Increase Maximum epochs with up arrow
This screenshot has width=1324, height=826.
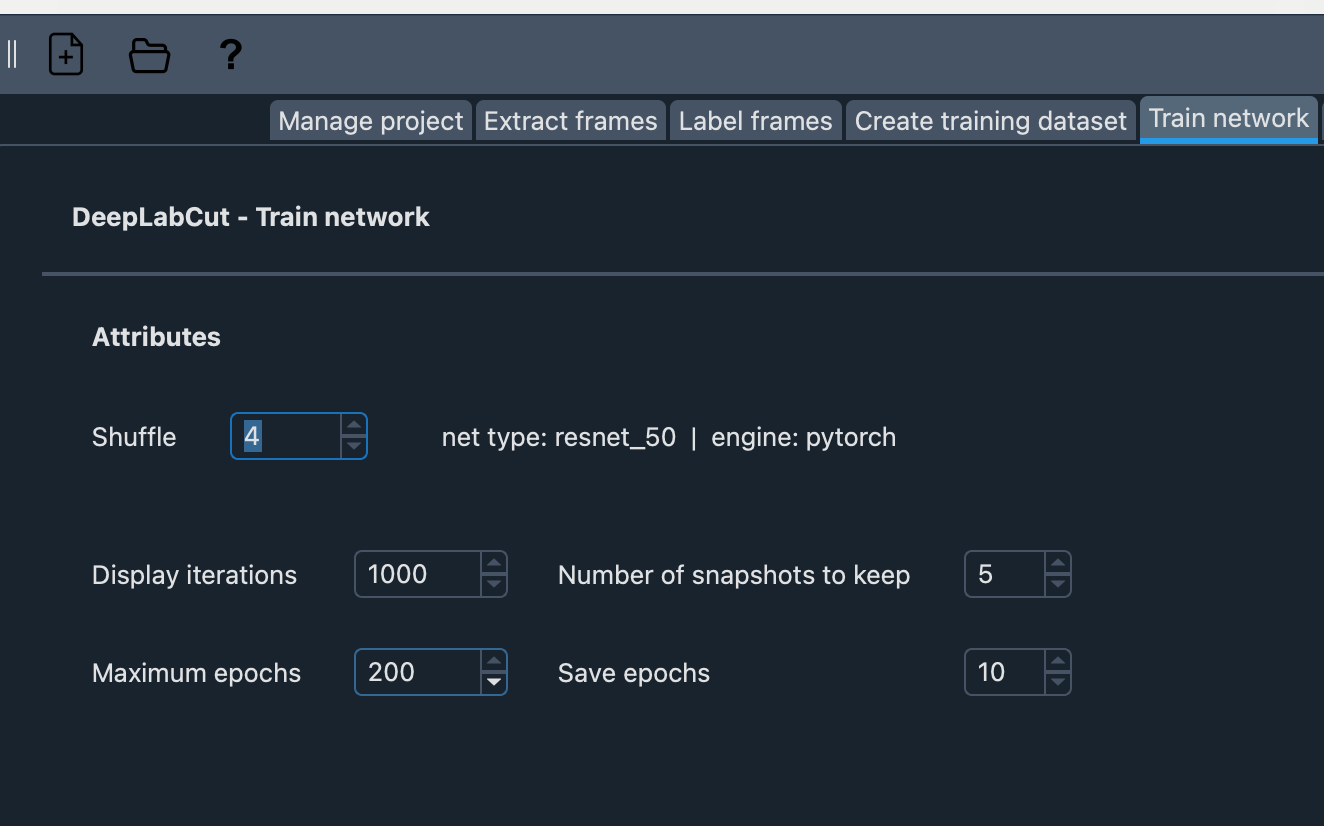(x=494, y=661)
